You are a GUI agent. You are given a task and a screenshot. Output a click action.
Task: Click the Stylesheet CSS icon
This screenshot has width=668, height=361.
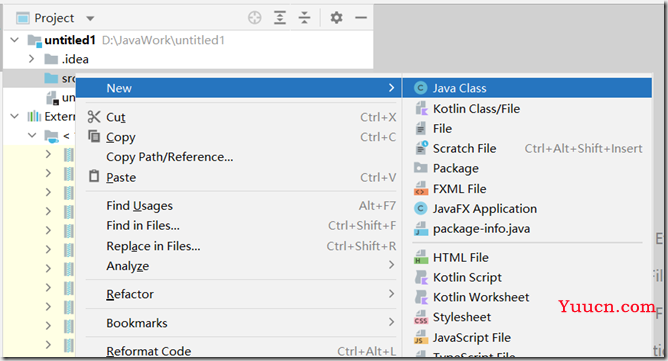pos(421,317)
